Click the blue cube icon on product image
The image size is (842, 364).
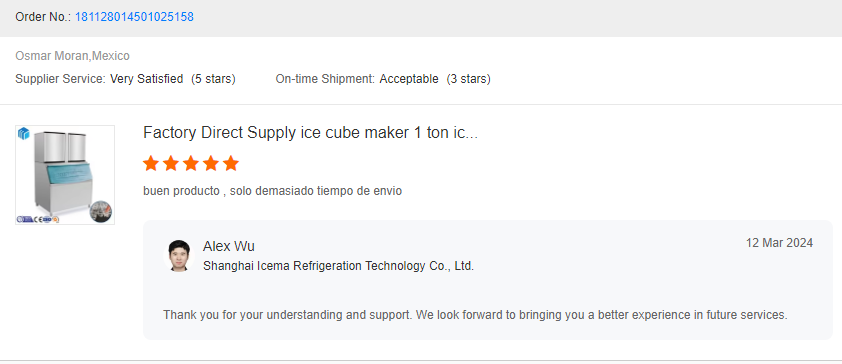pyautogui.click(x=24, y=134)
